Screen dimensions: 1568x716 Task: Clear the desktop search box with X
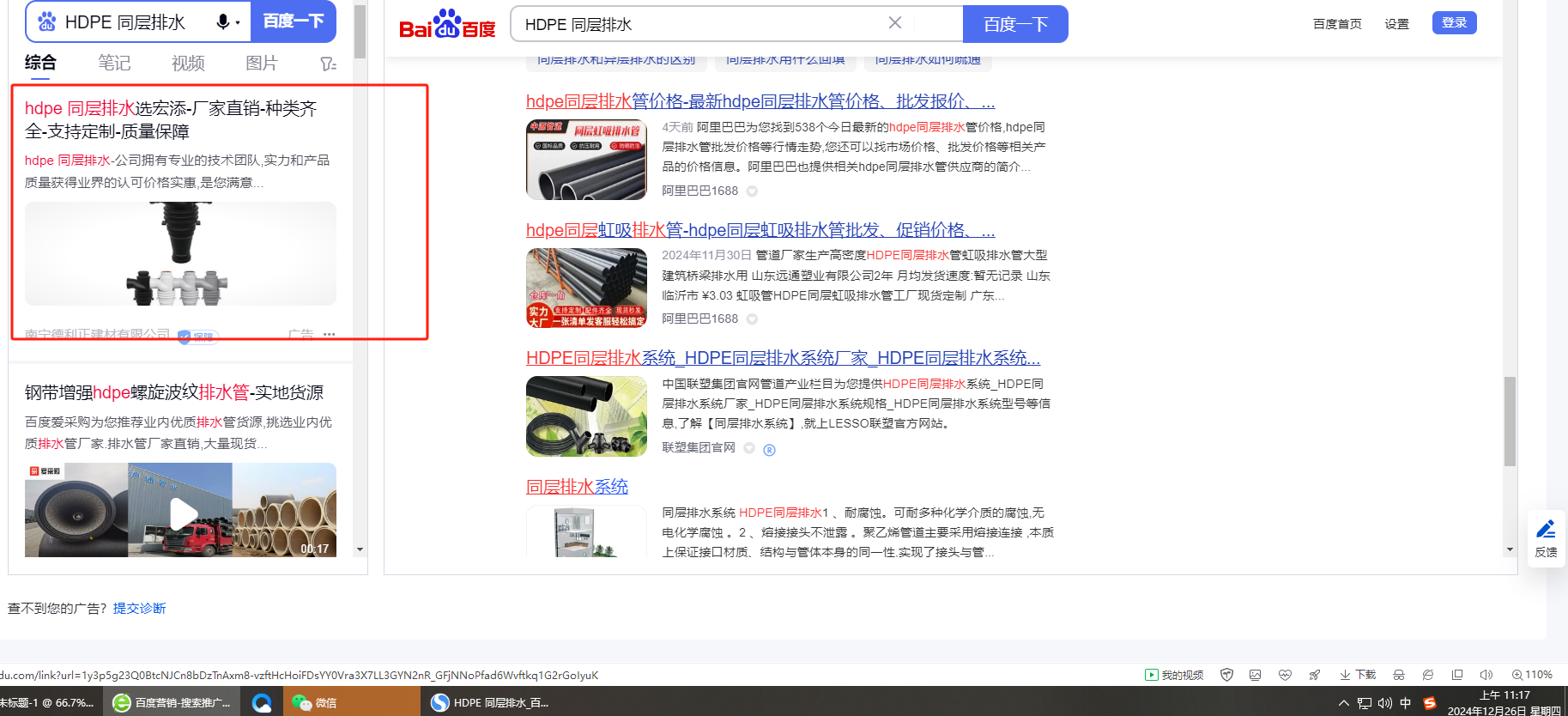click(x=895, y=23)
